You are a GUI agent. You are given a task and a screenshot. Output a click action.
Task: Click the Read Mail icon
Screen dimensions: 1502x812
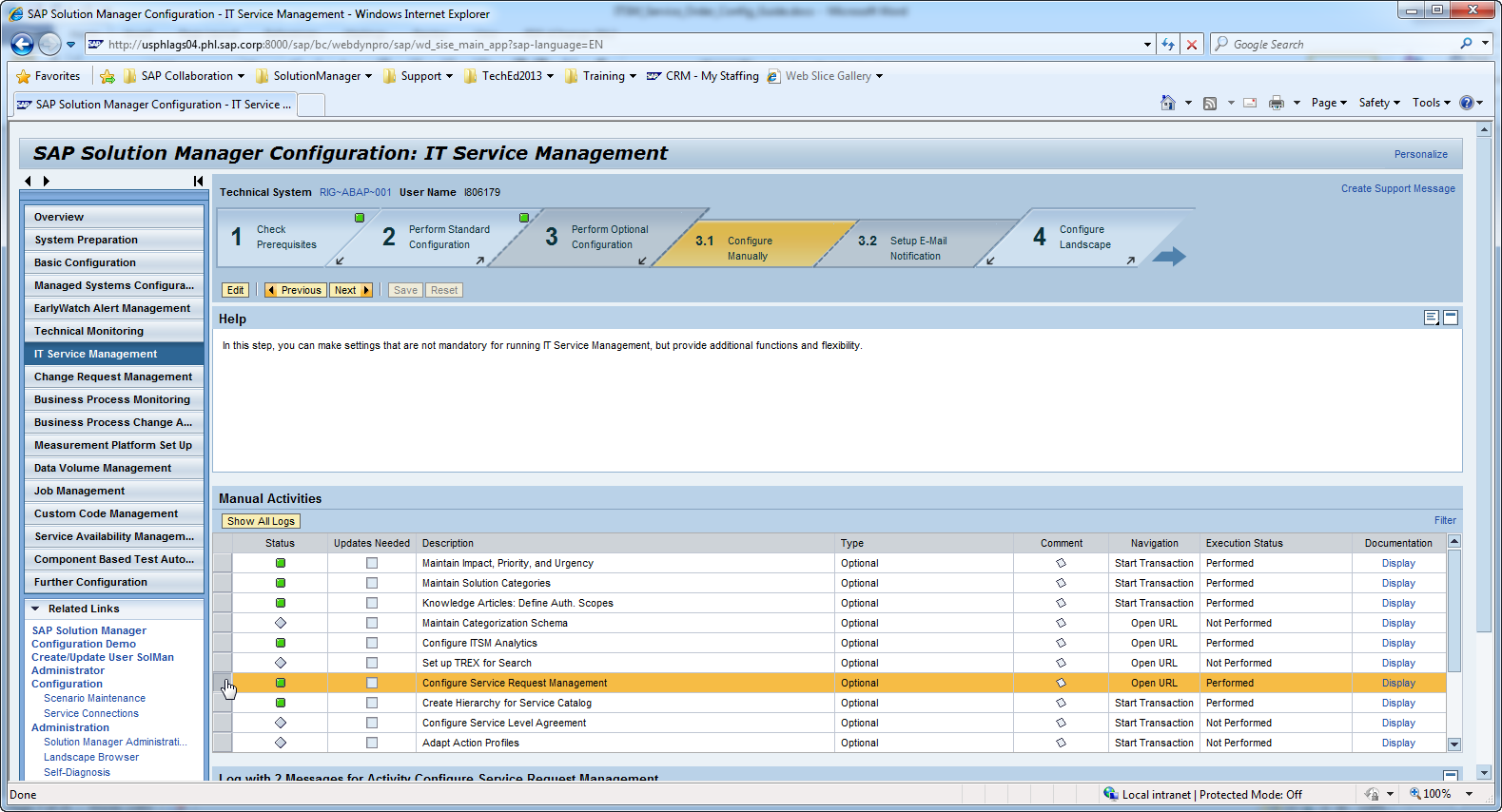coord(1250,103)
